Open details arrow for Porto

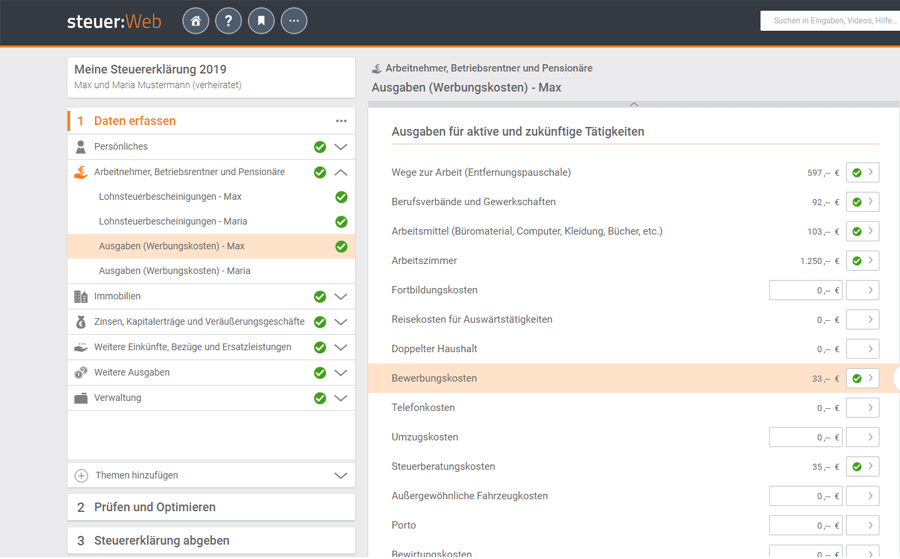point(863,525)
